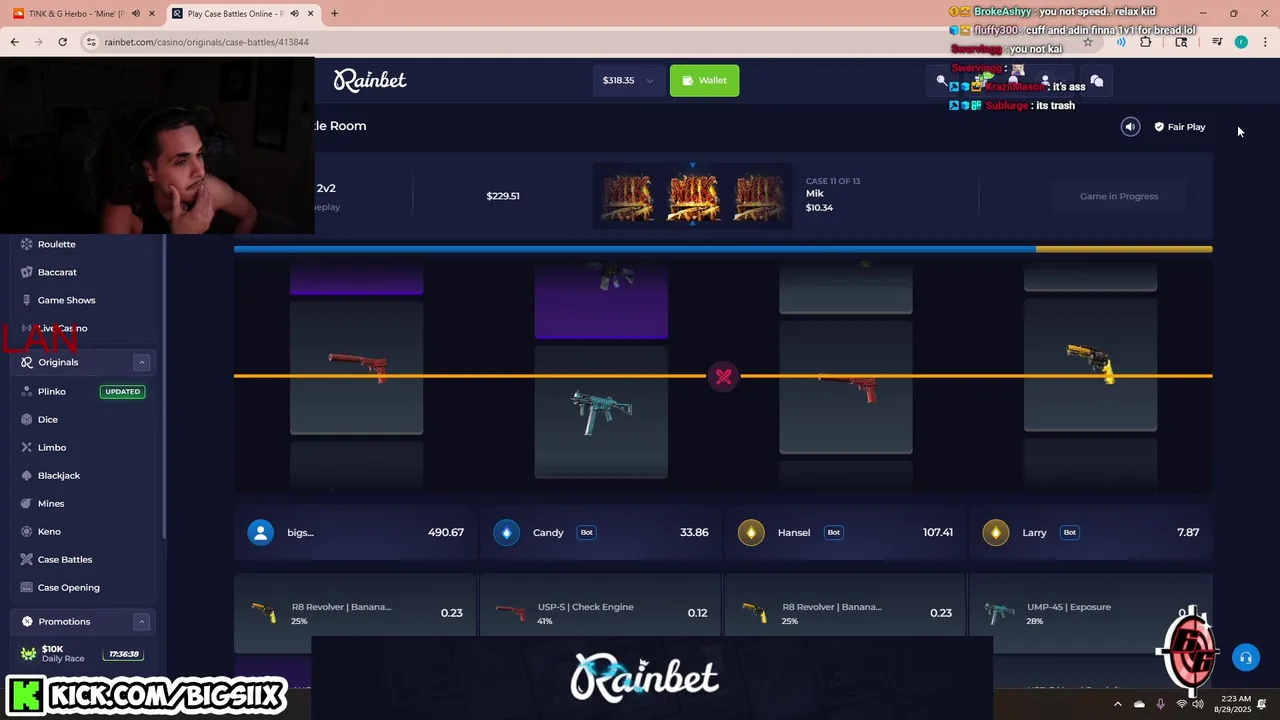Open a new browser tab
Viewport: 1280px width, 720px height.
[x=334, y=14]
